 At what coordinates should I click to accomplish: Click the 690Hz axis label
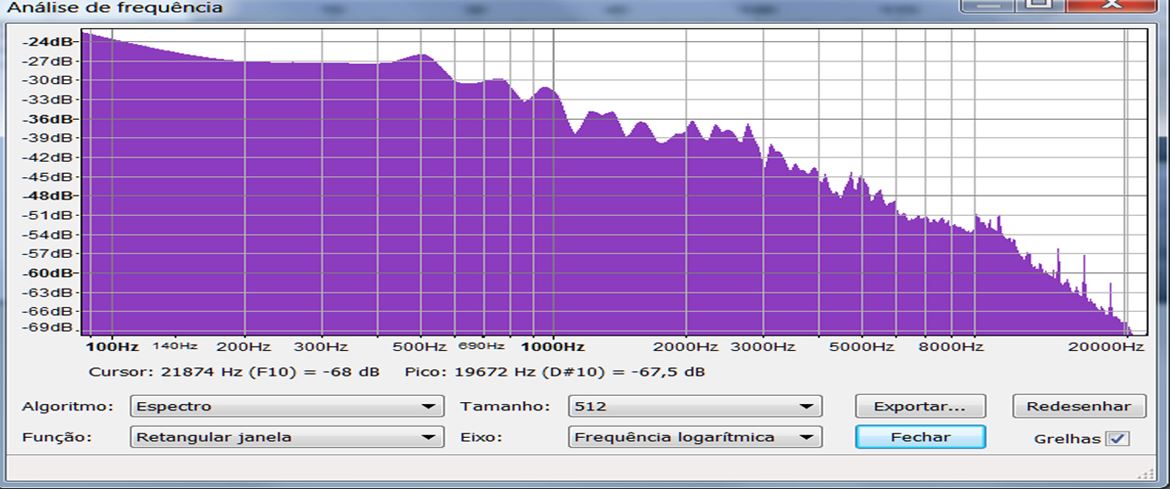[x=482, y=346]
